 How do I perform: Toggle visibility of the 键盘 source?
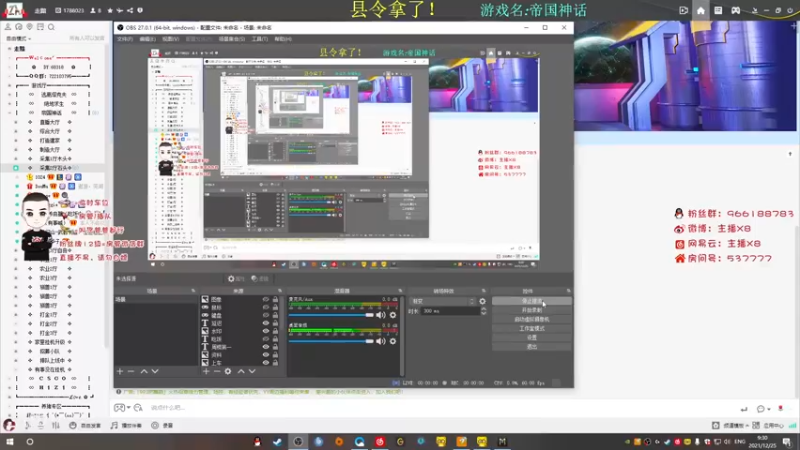(265, 315)
